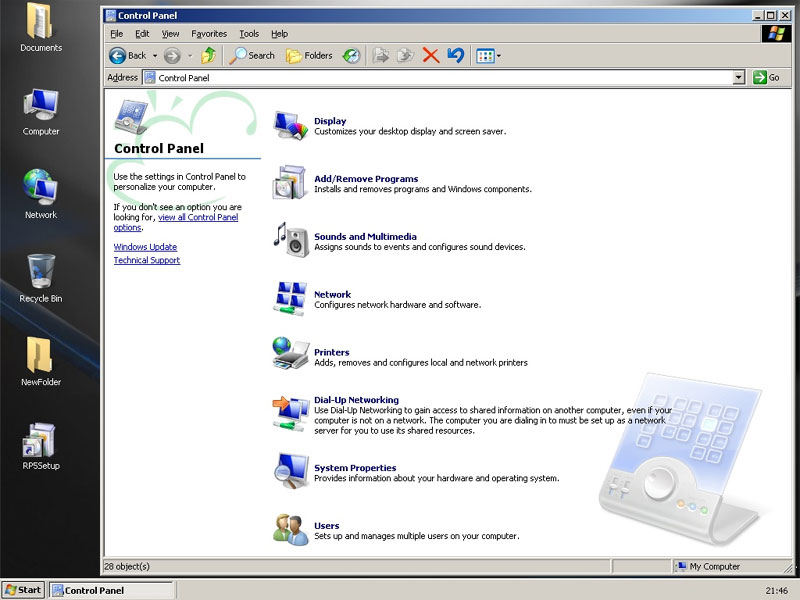The image size is (800, 600).
Task: Open Display settings
Action: click(331, 119)
